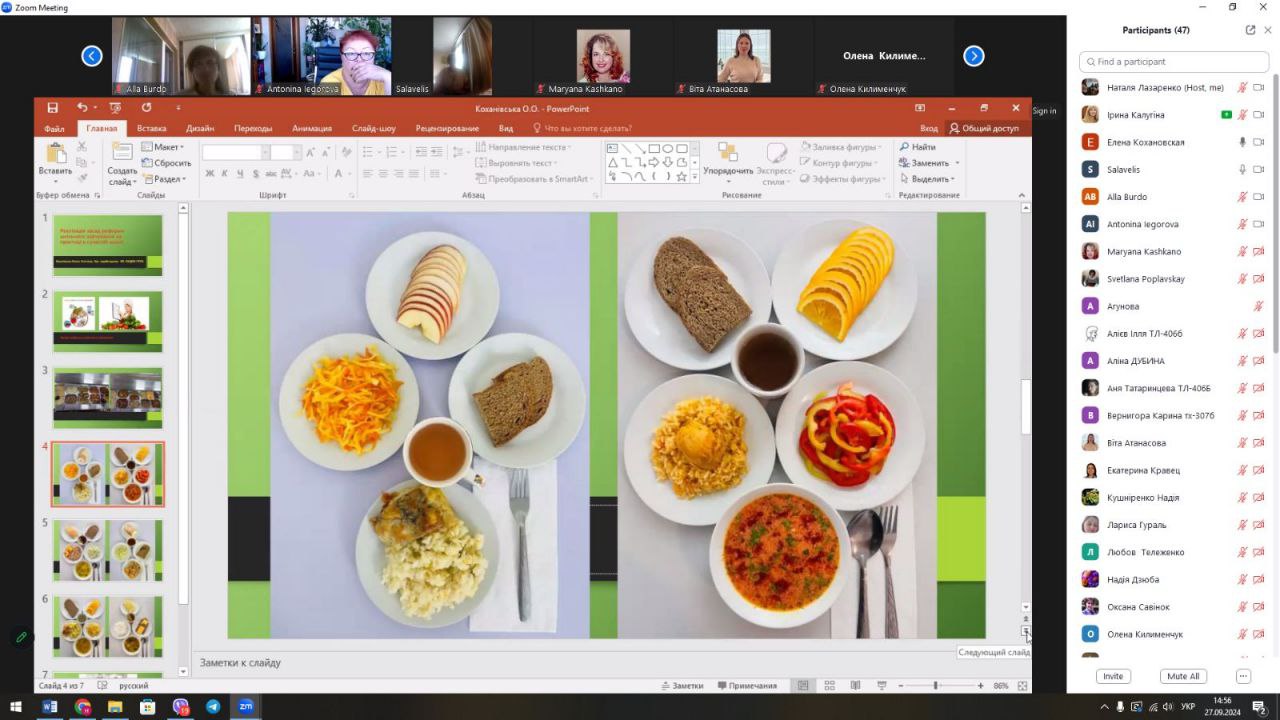Pop out the Participants panel
The image size is (1280, 720).
coord(1250,30)
